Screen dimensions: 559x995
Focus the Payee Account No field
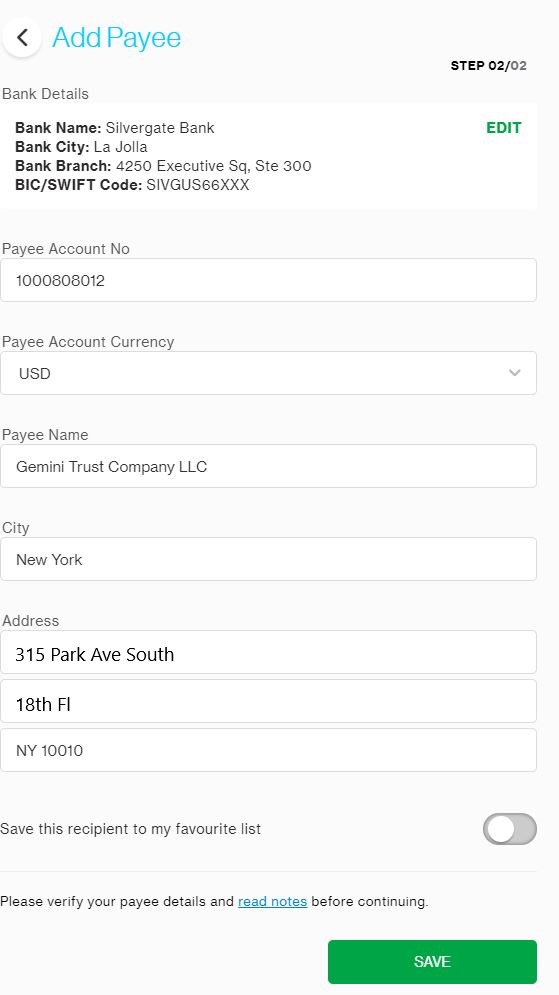coord(268,280)
